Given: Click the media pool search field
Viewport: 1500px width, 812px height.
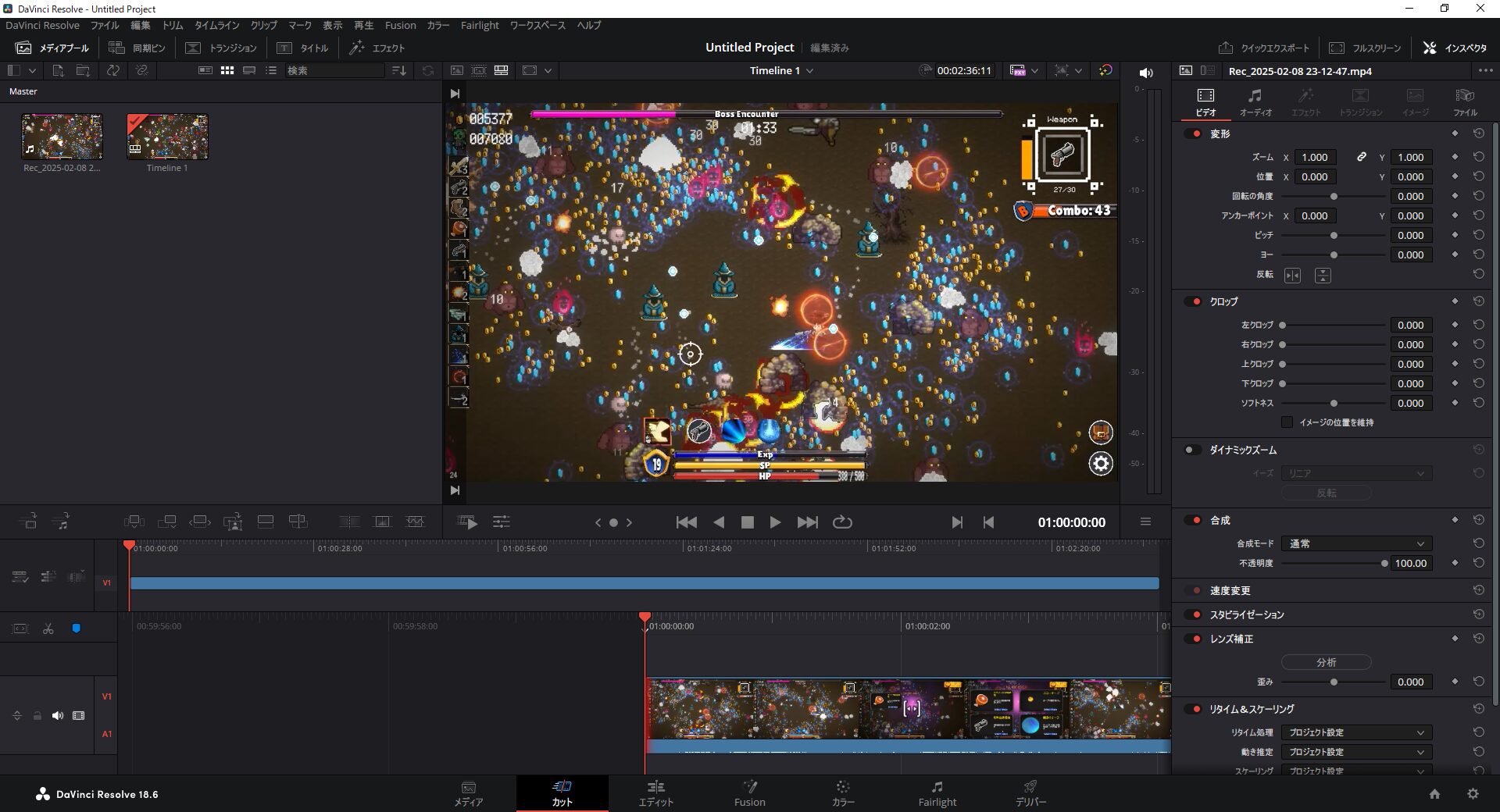Looking at the screenshot, I should point(334,70).
